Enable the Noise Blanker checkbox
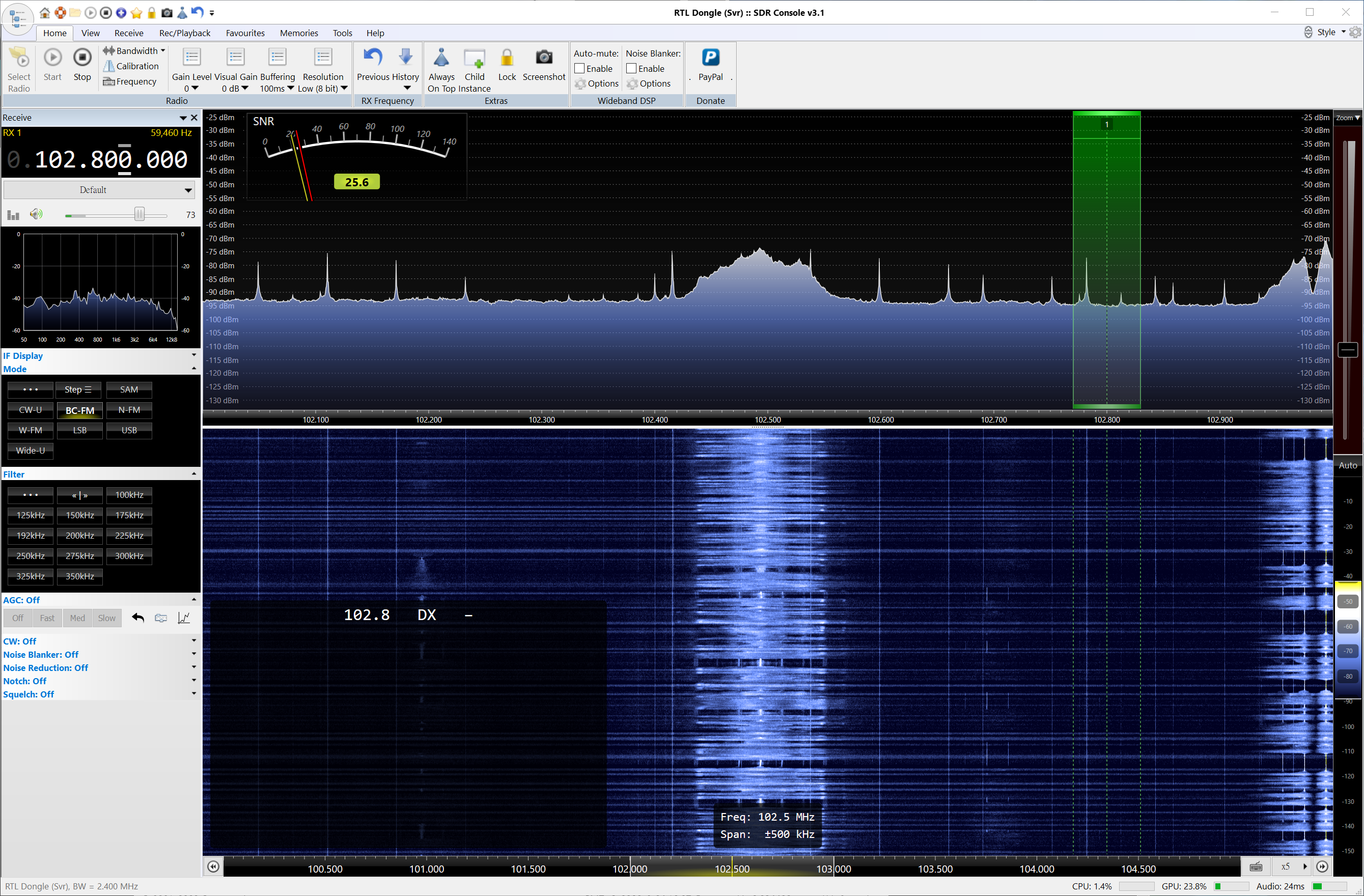 pyautogui.click(x=631, y=68)
